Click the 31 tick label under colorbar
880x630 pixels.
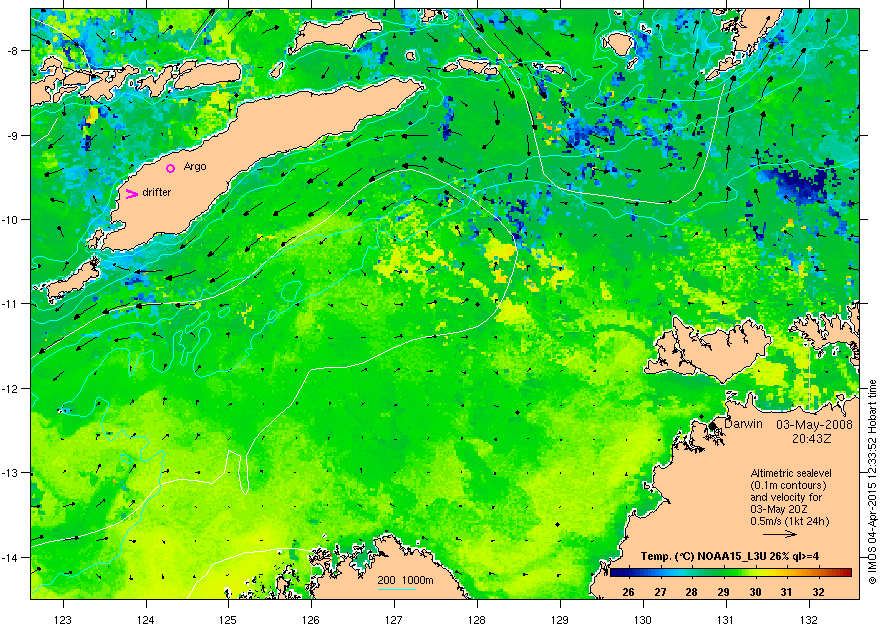tap(786, 592)
